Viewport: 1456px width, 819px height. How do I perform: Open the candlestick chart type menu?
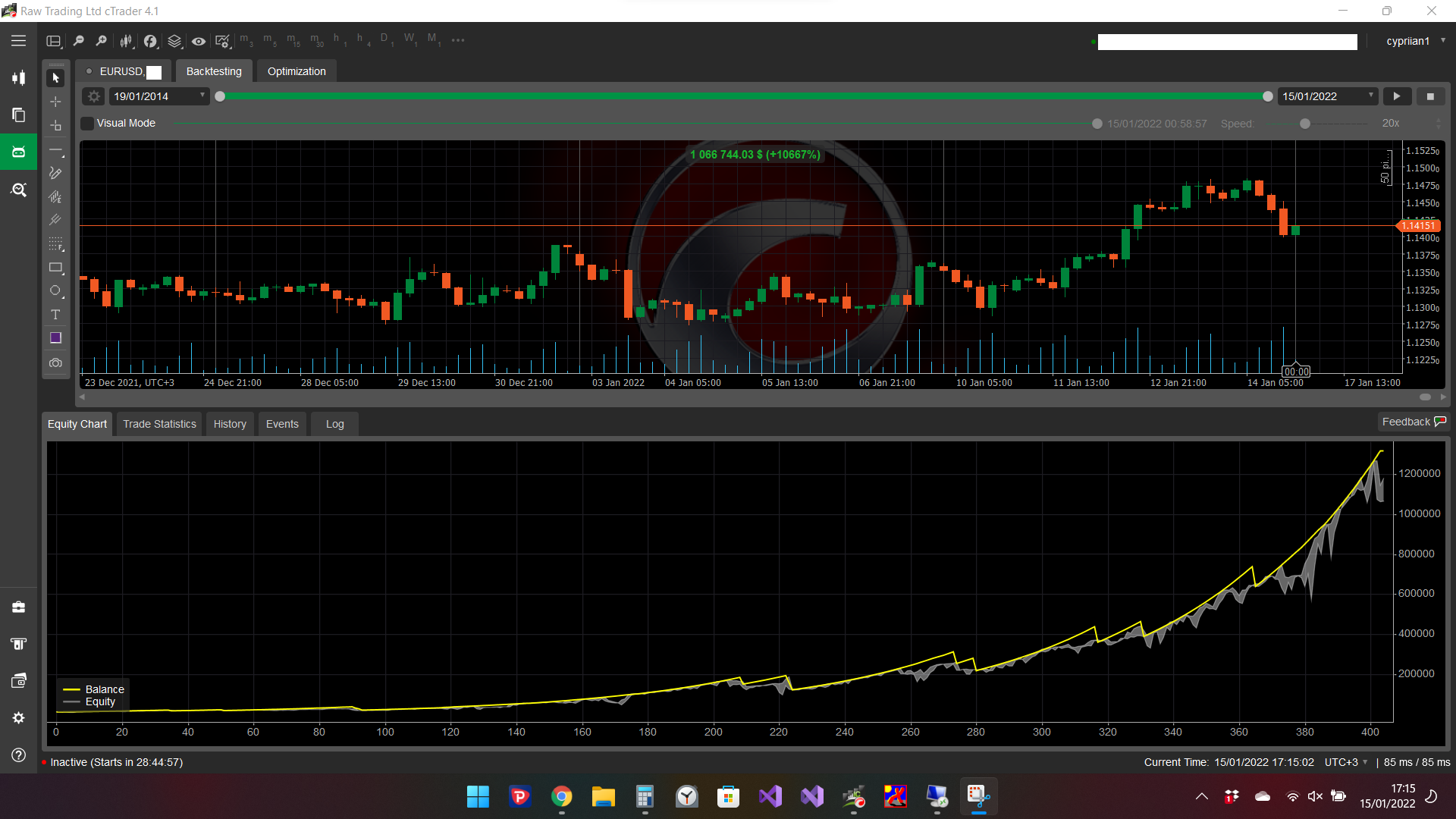point(126,41)
